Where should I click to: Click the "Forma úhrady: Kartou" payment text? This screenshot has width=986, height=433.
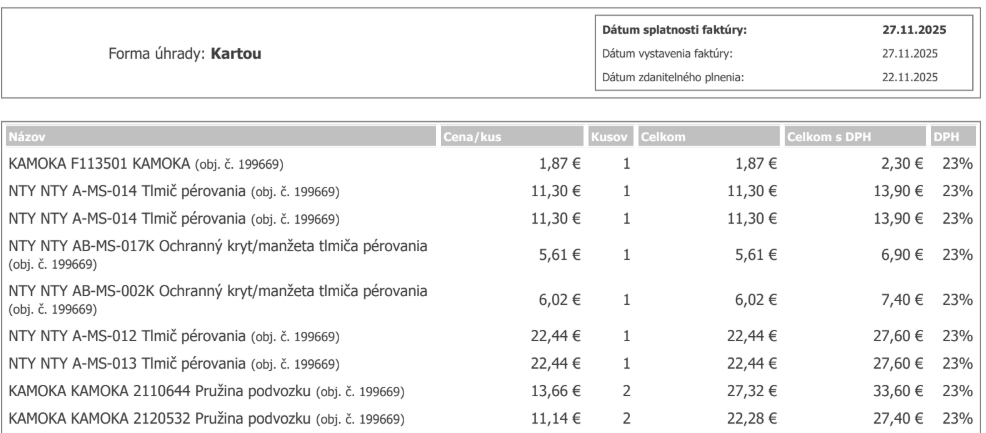click(x=184, y=53)
